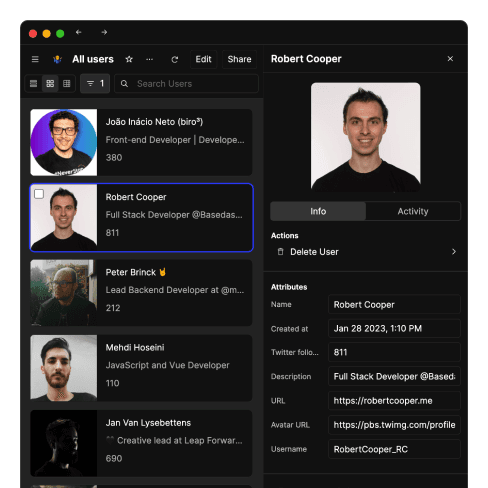Viewport: 488px width, 488px height.
Task: Click the 212 follower count
Action: pos(113,308)
